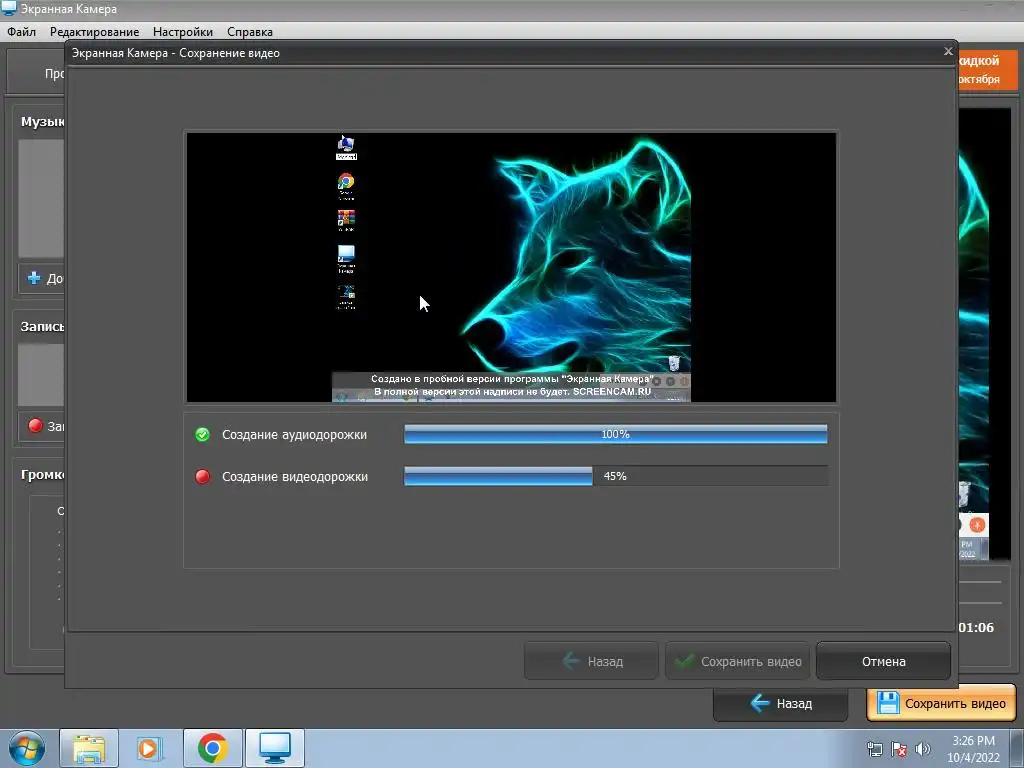Open the Файл menu
This screenshot has height=768, width=1024.
click(x=22, y=31)
